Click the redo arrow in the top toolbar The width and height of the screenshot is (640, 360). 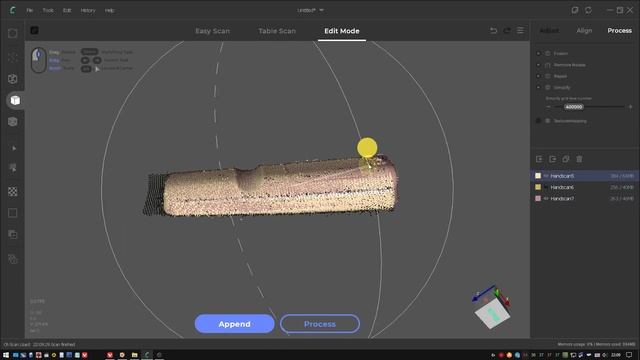507,31
